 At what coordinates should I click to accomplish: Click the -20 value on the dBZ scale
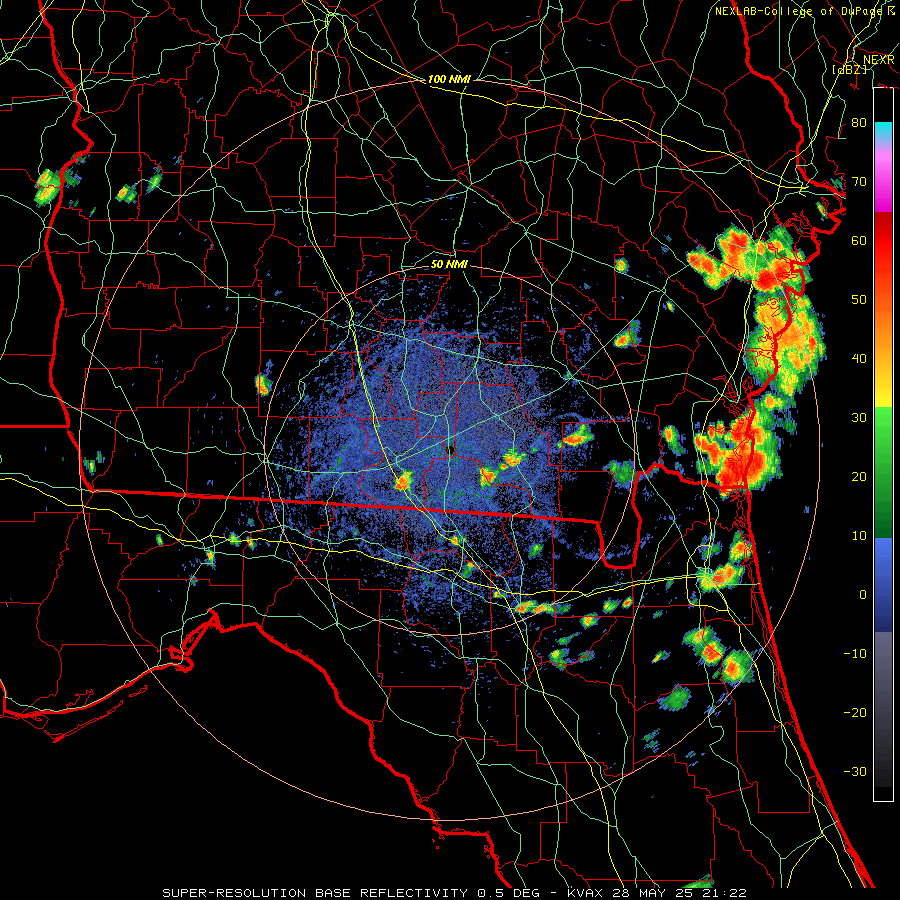(855, 712)
